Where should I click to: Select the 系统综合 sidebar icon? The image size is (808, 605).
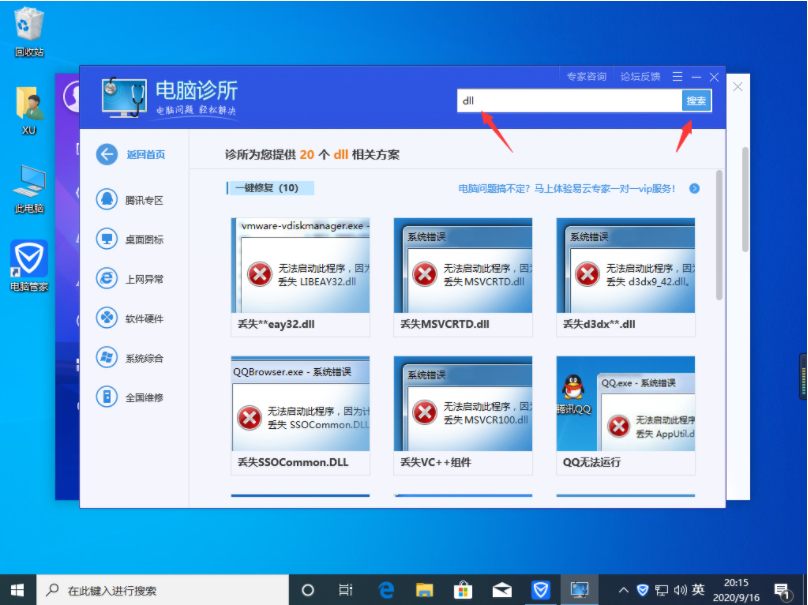tap(106, 357)
